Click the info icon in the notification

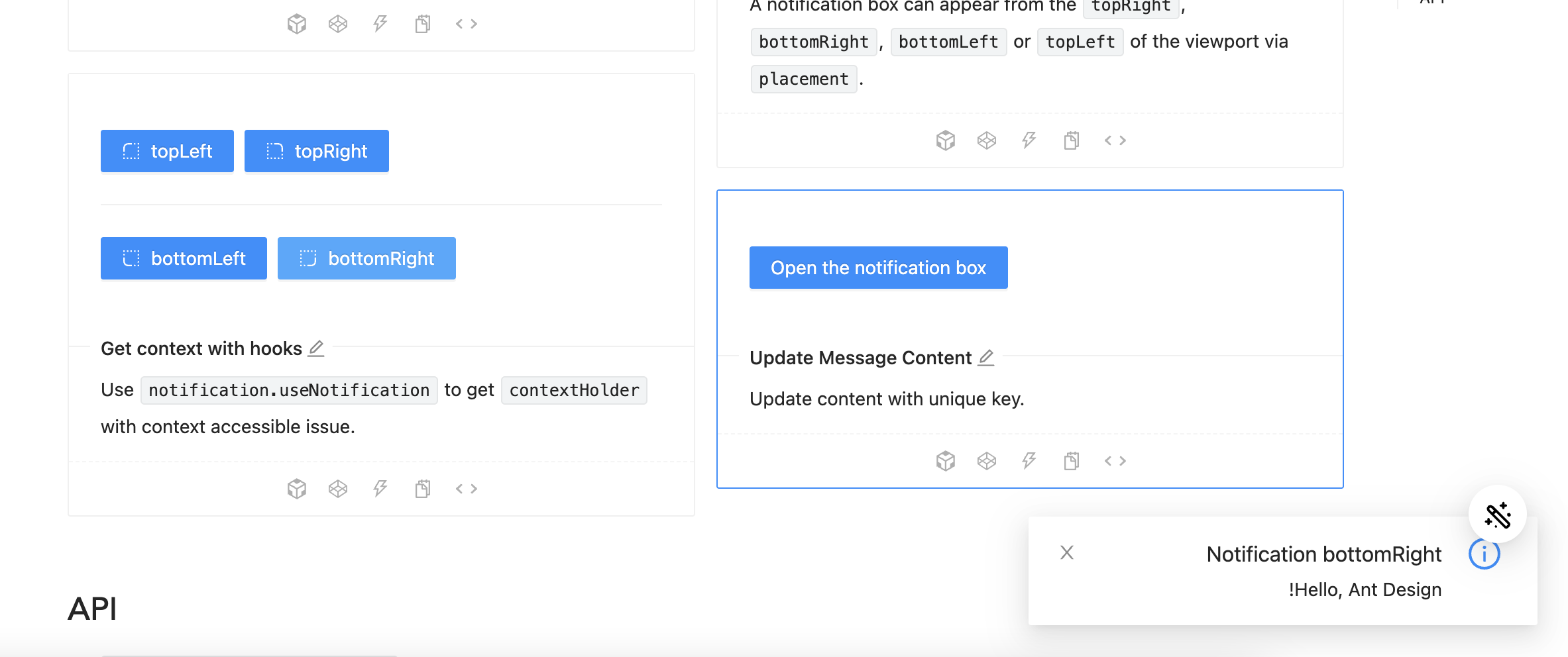pos(1484,554)
